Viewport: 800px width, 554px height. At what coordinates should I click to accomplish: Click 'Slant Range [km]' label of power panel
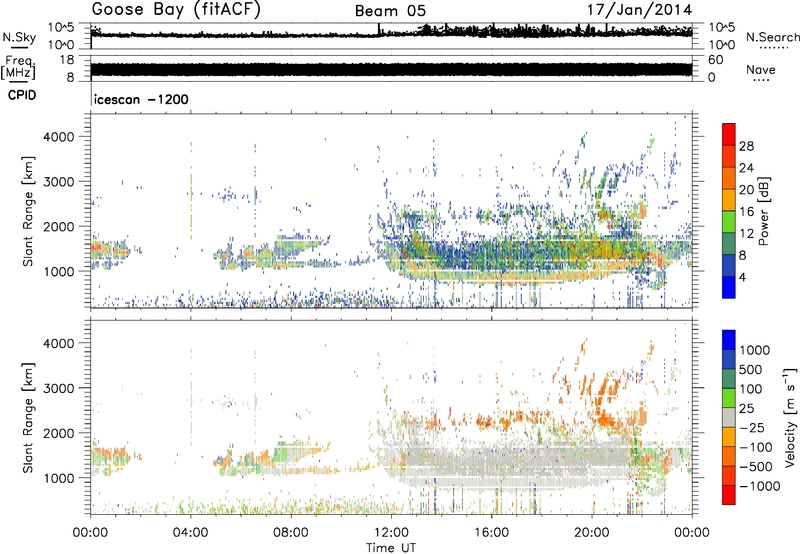[28, 211]
